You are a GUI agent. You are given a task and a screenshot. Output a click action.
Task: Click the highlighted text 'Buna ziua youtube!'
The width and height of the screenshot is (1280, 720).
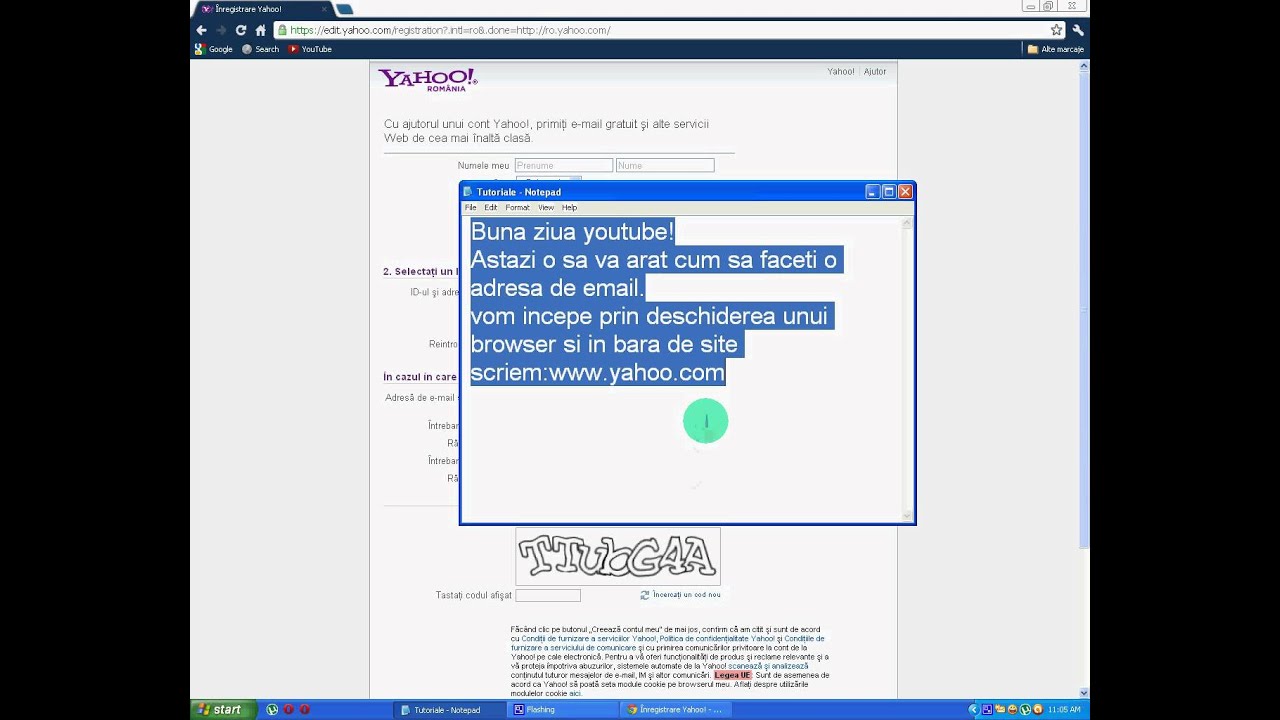[572, 232]
